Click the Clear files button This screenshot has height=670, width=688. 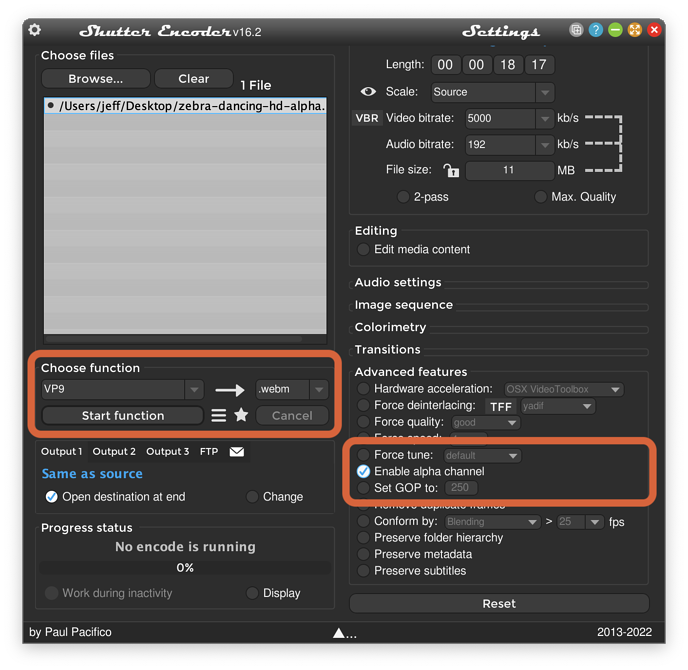[x=194, y=79]
